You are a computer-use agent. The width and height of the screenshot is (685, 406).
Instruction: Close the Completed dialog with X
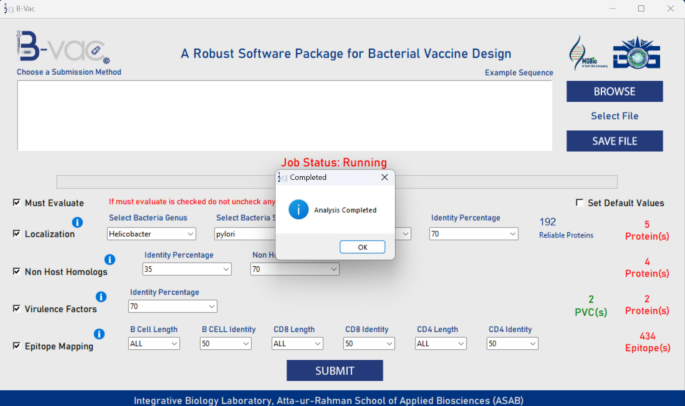point(384,177)
